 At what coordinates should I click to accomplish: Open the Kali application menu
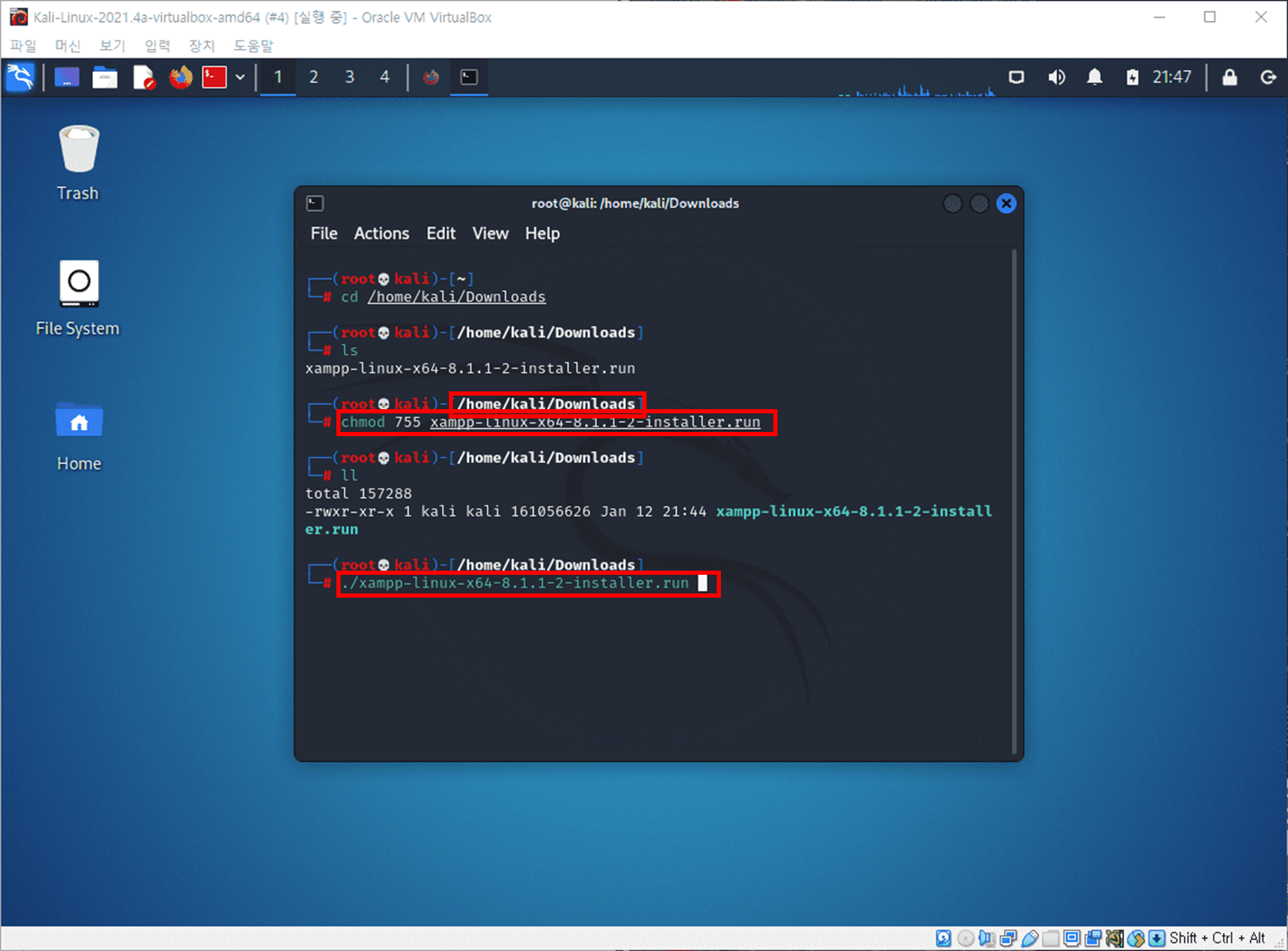click(x=19, y=77)
